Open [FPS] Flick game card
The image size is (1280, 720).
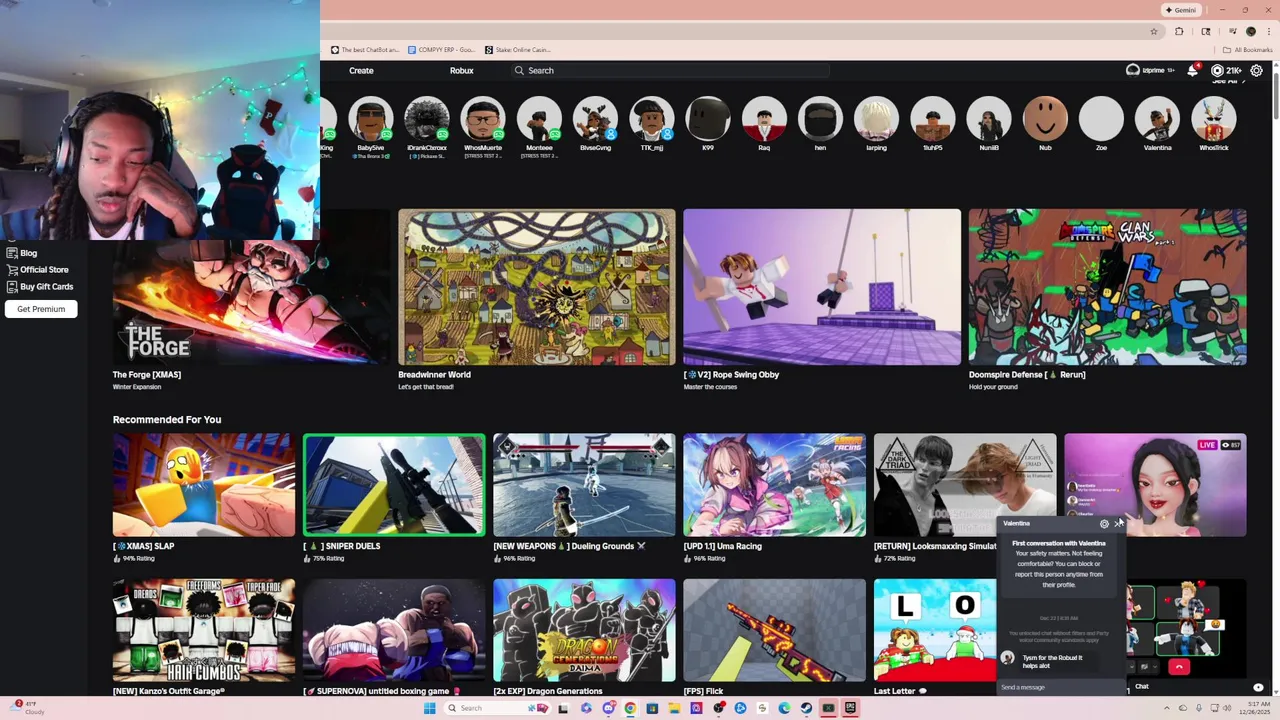774,630
